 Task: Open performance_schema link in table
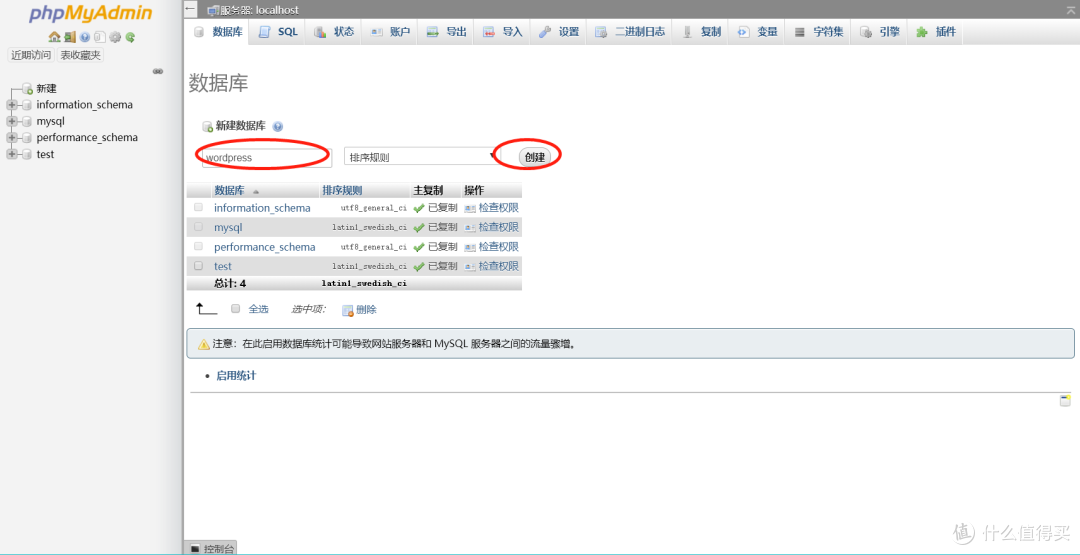tap(264, 247)
